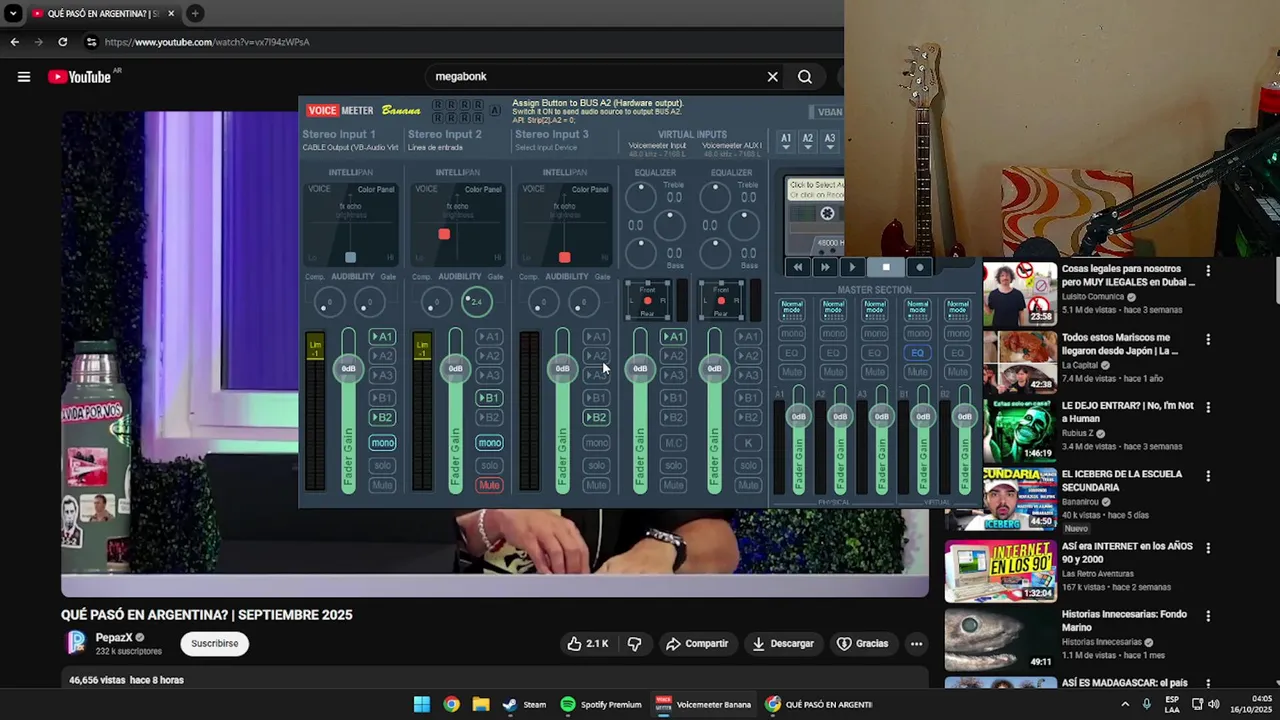Open more actions menu beside Gracias
This screenshot has width=1280, height=720.
[x=916, y=644]
